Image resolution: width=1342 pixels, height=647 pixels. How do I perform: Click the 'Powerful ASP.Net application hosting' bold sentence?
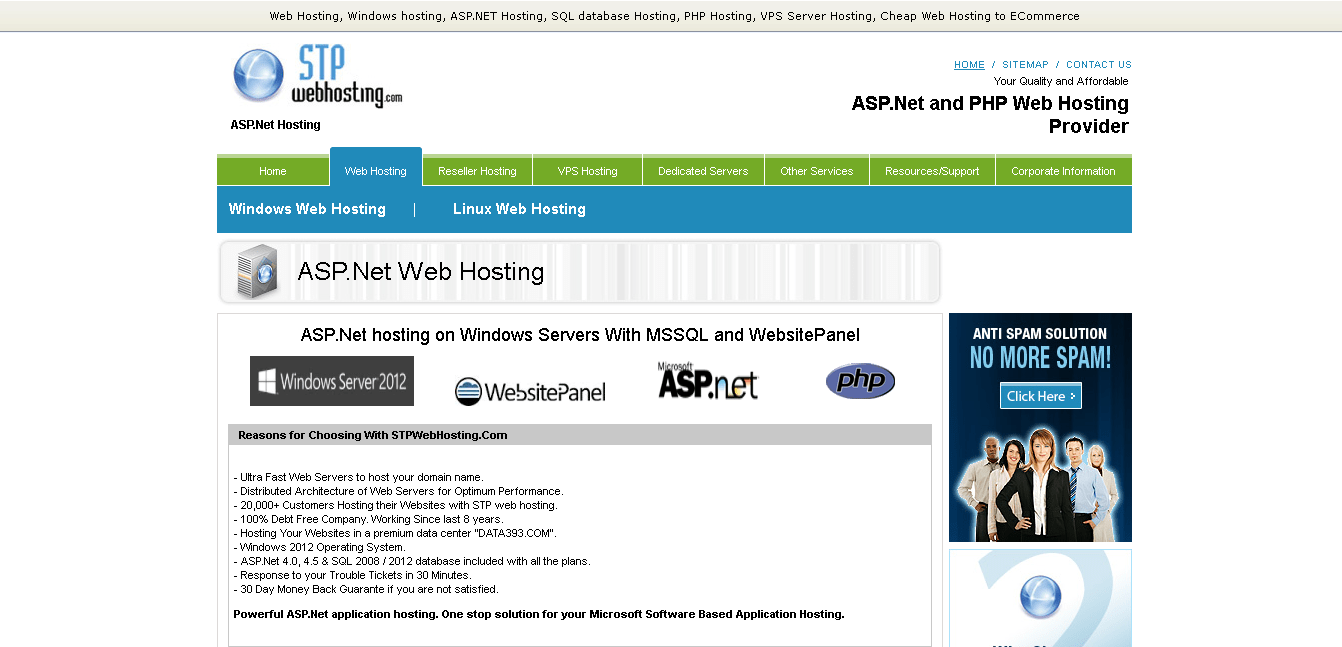pyautogui.click(x=539, y=614)
